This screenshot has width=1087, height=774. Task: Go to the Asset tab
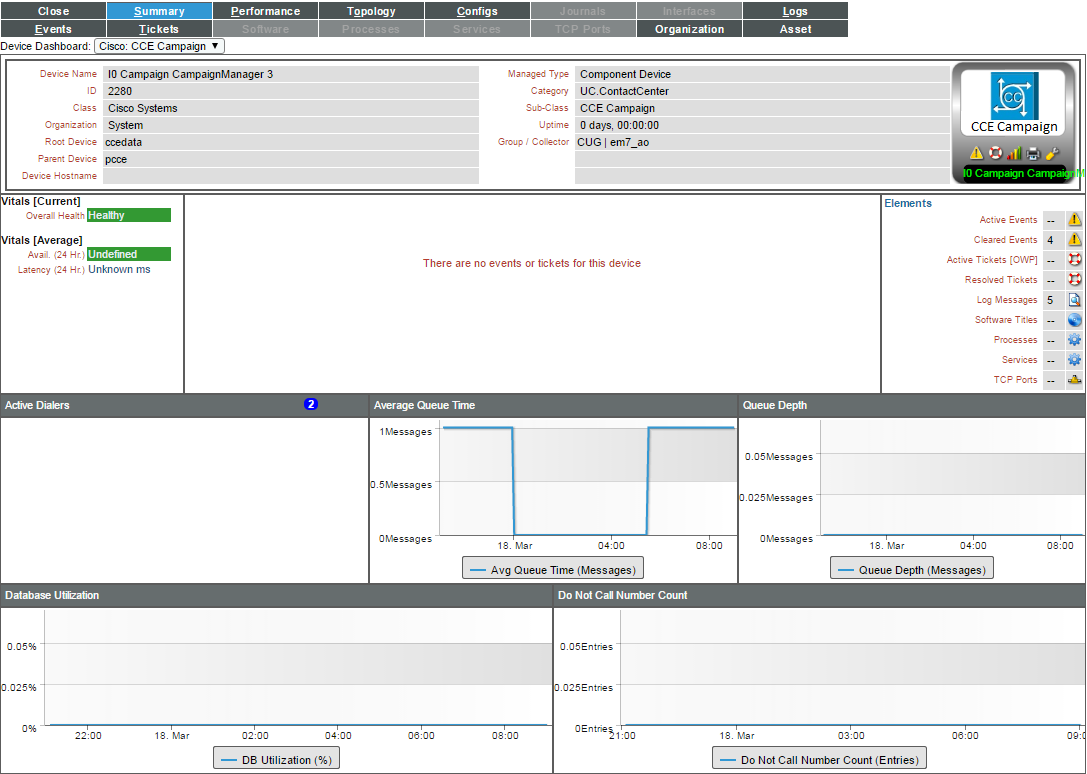(795, 29)
